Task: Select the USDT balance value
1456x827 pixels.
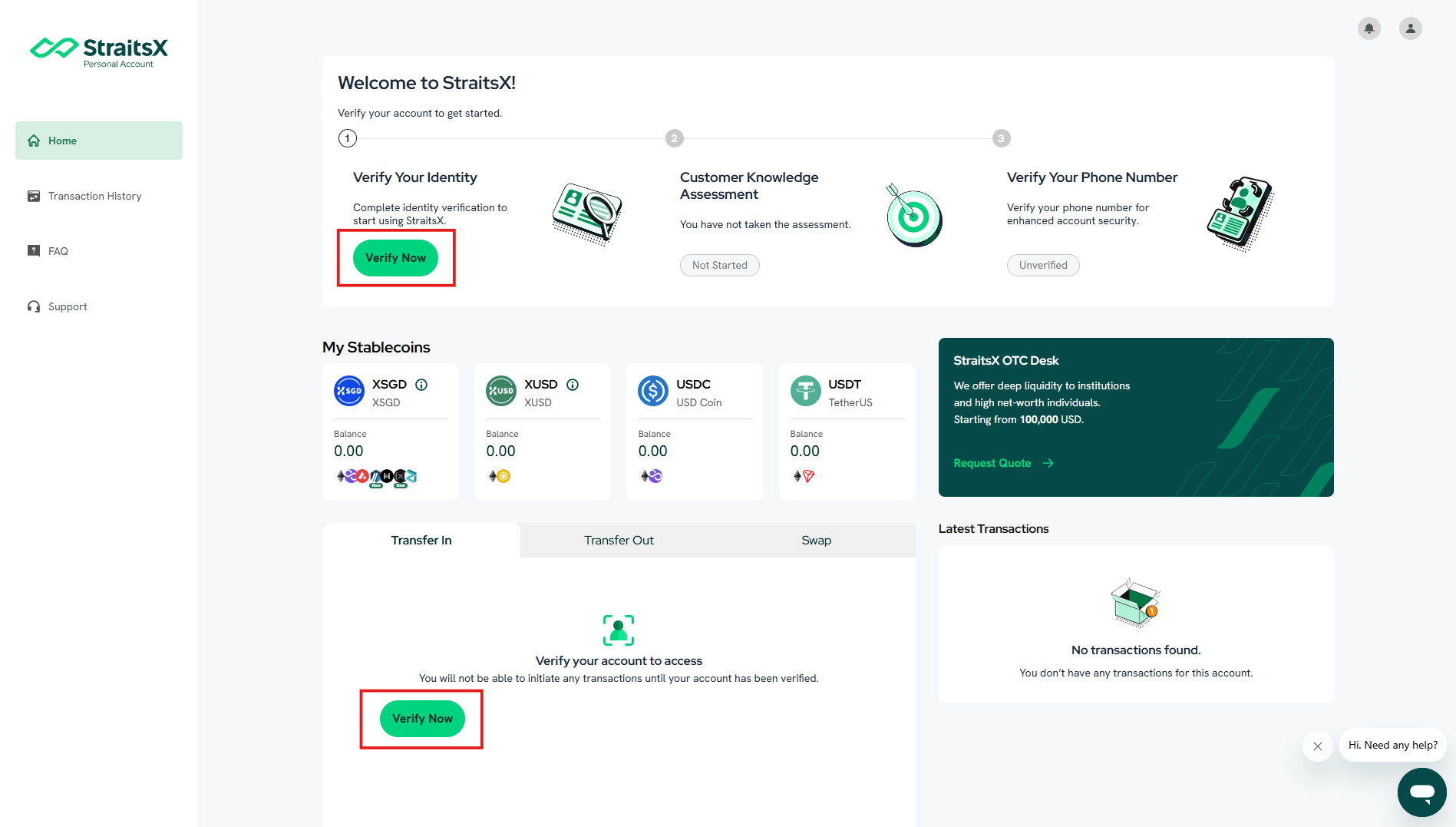Action: pos(805,452)
